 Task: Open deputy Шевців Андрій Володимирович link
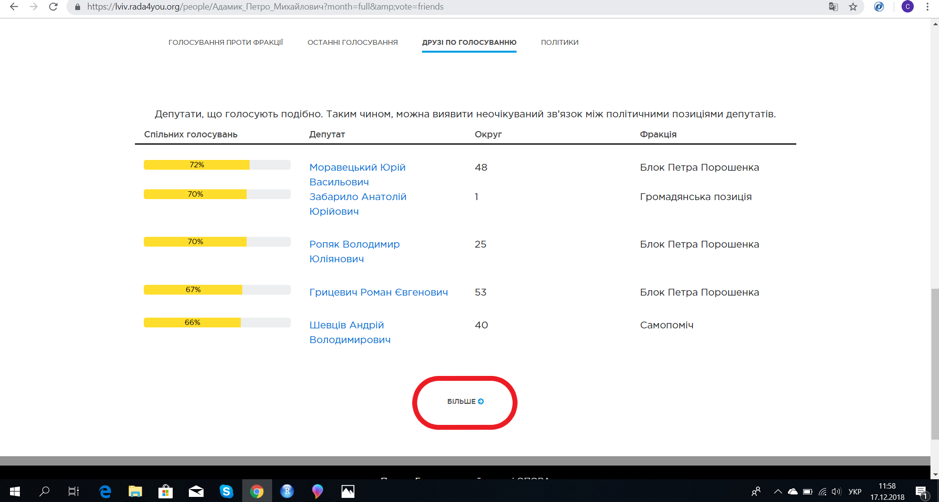(350, 332)
